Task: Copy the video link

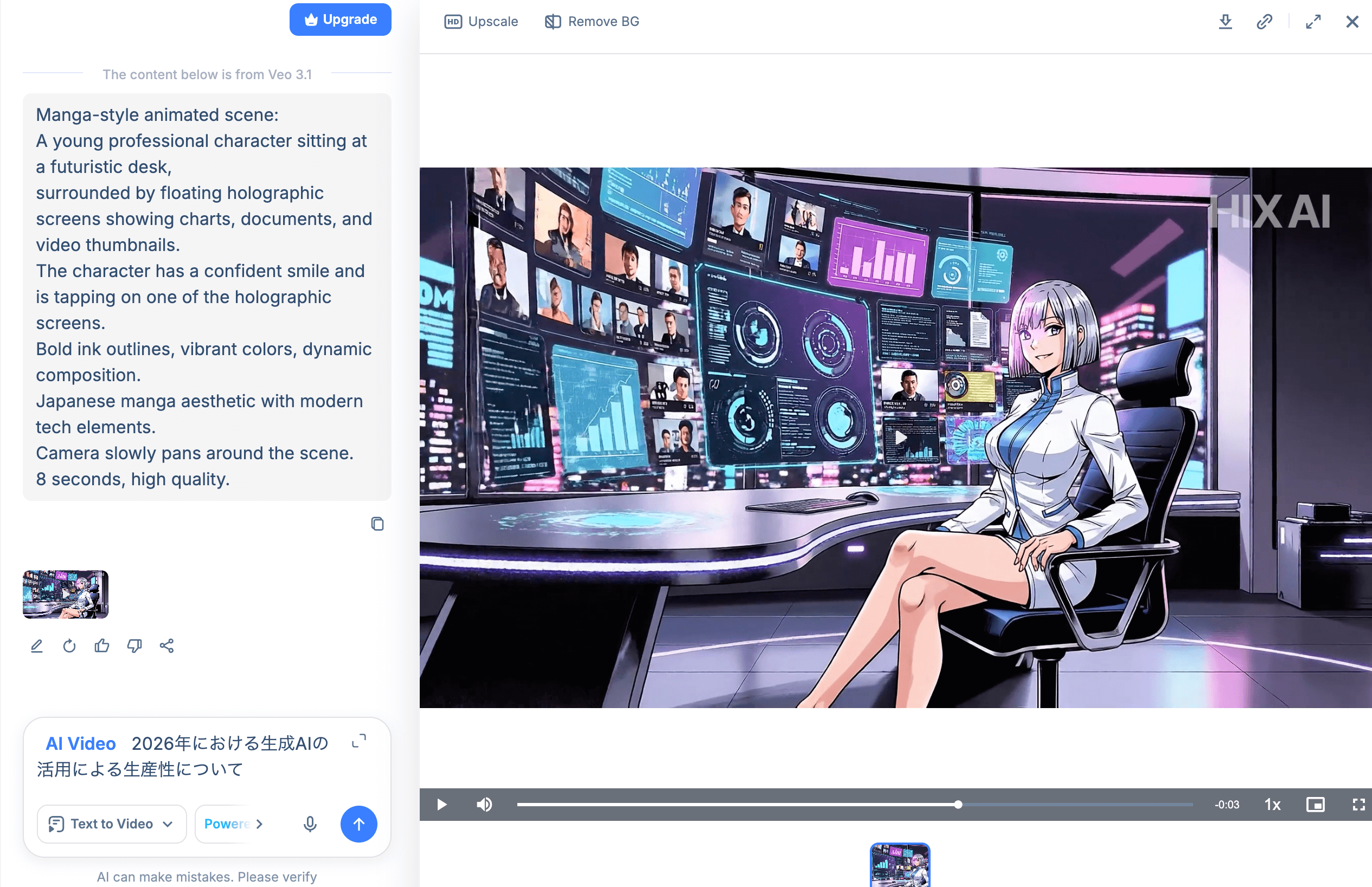Action: pos(1264,22)
